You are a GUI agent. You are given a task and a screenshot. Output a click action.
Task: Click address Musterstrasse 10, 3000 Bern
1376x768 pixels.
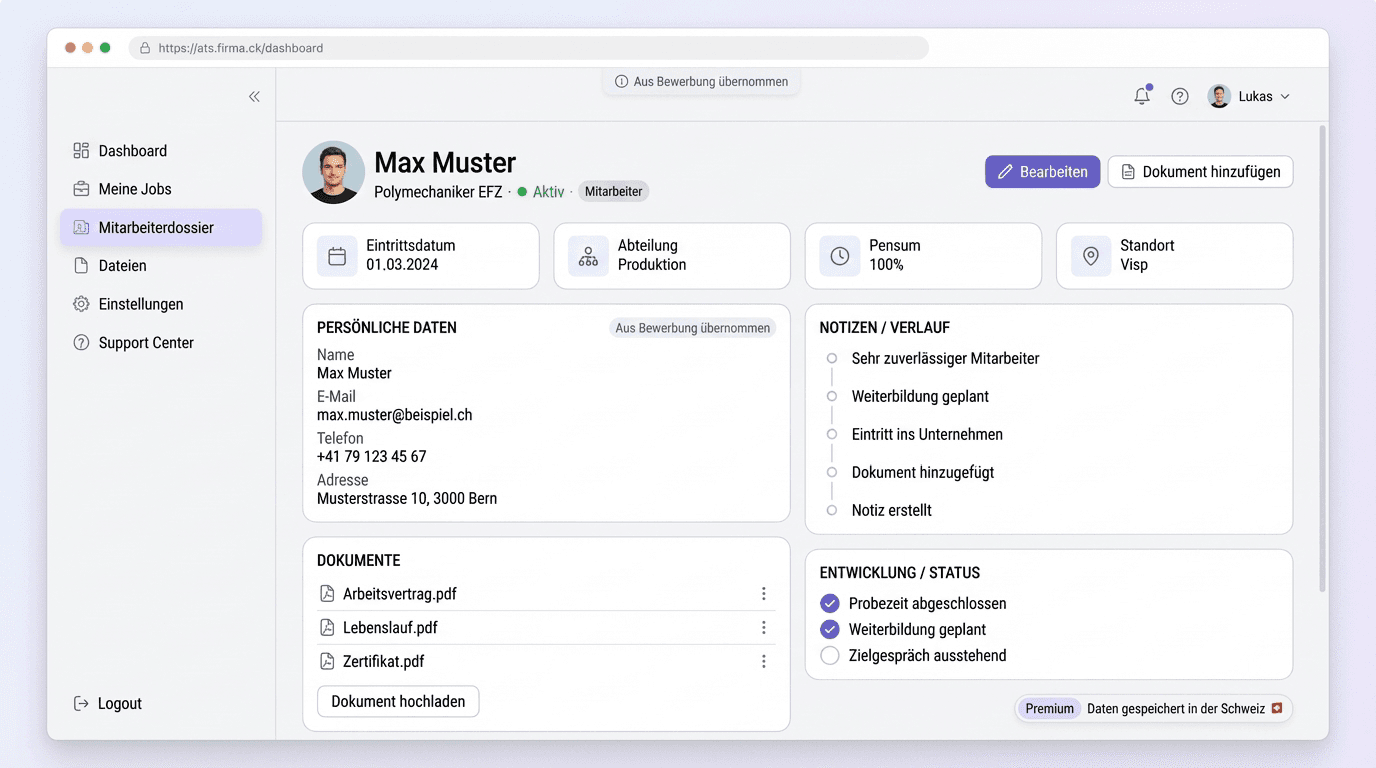[x=407, y=499]
